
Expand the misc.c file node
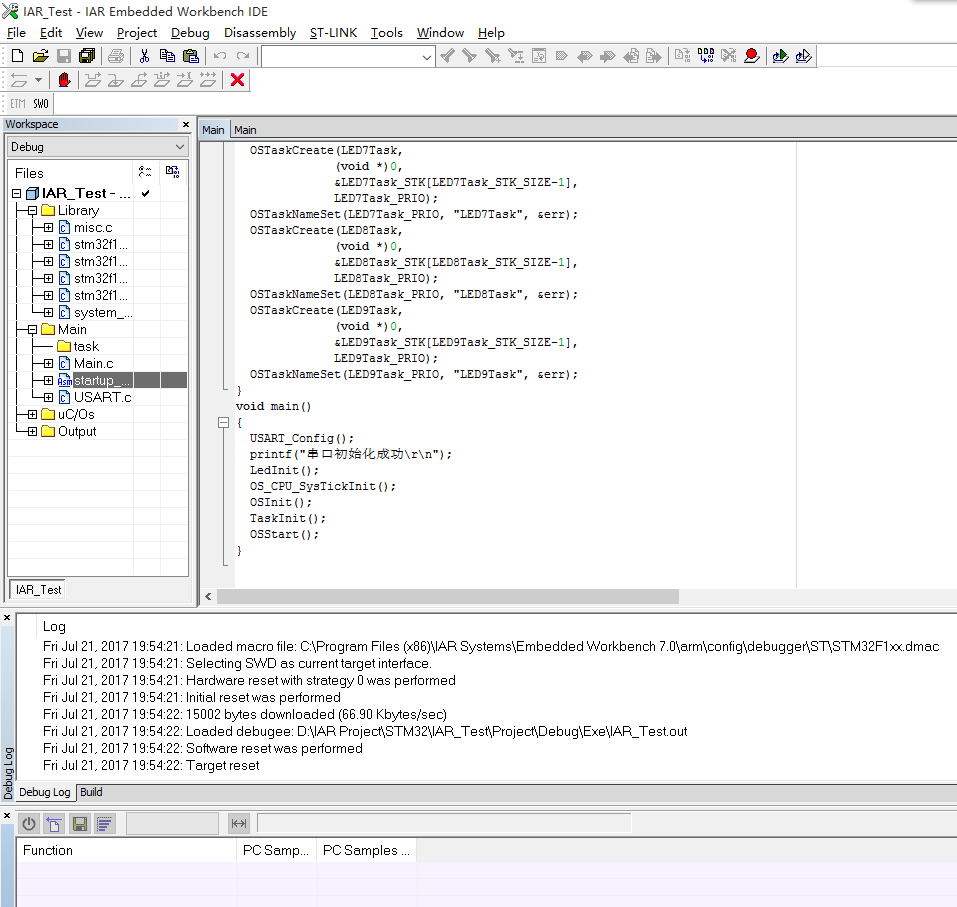point(48,228)
